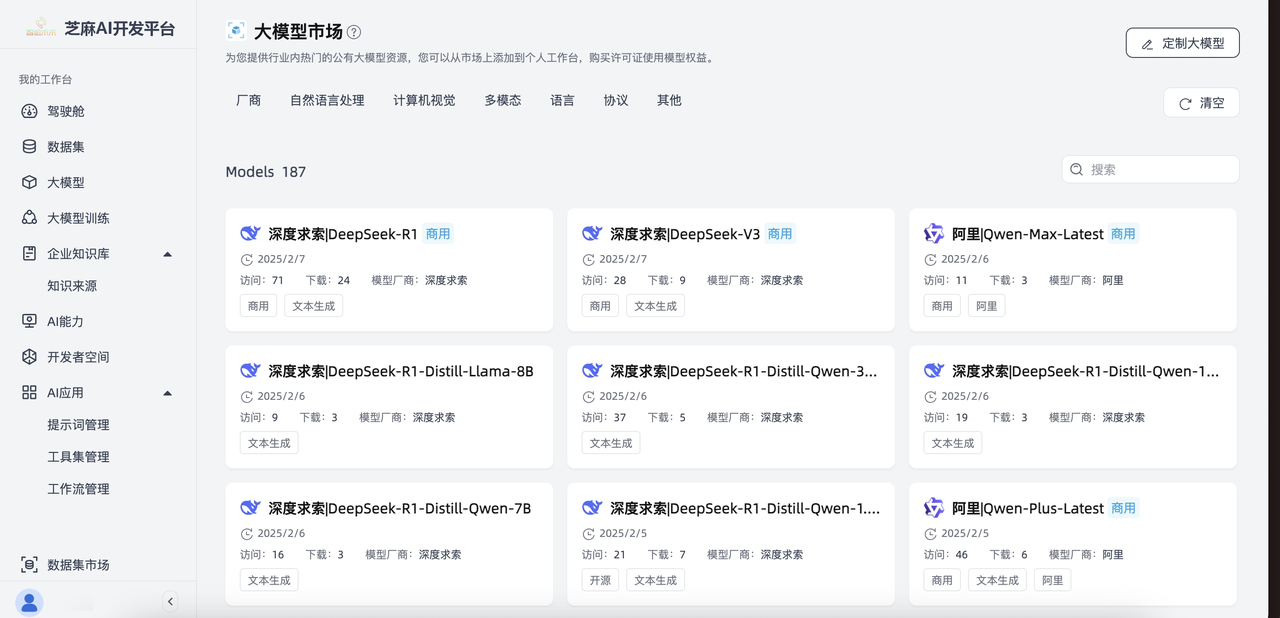Open the 协议 filter
Screen dimensions: 1280x618
click(x=616, y=100)
